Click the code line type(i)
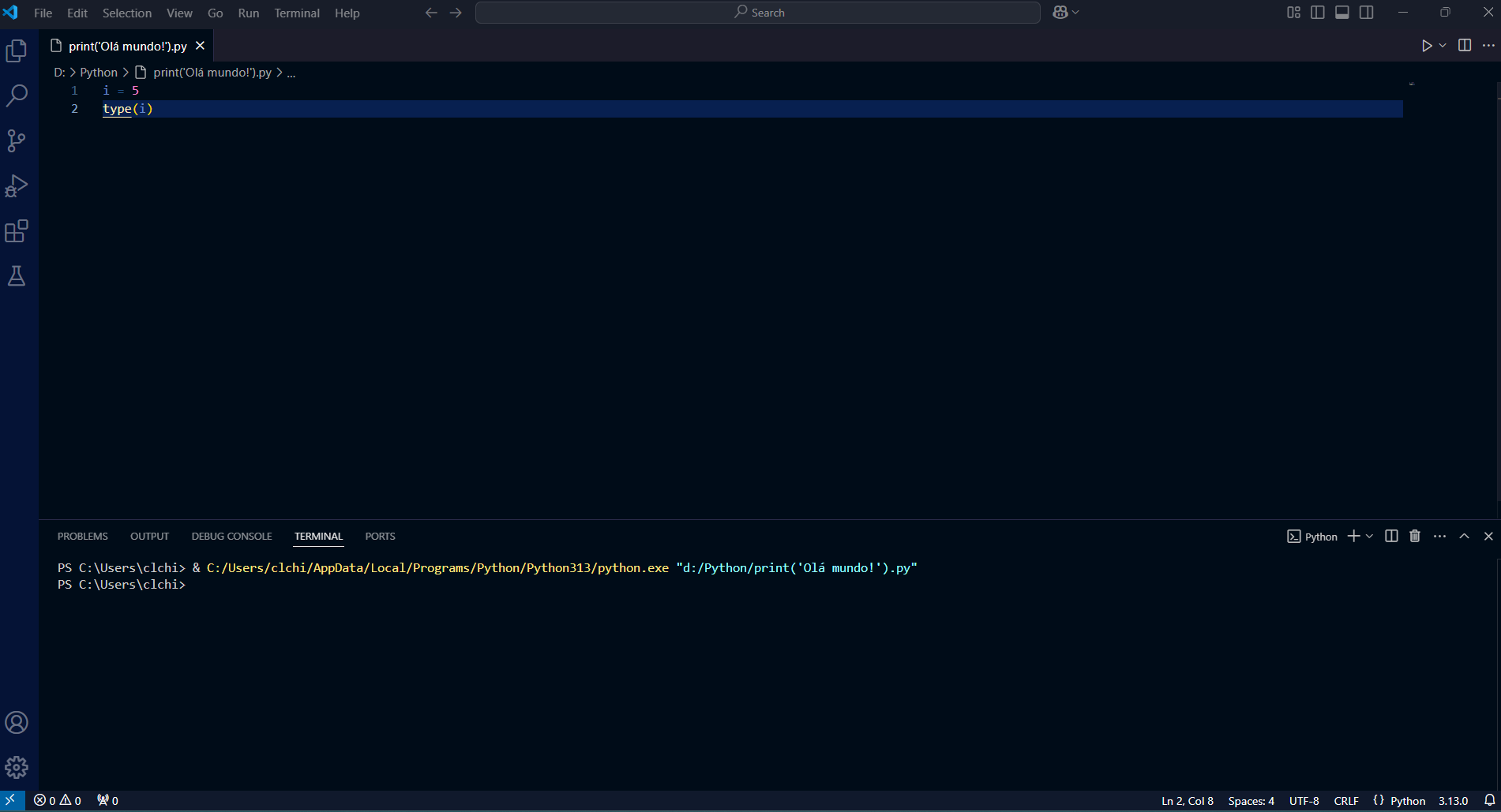Image resolution: width=1501 pixels, height=812 pixels. click(128, 109)
